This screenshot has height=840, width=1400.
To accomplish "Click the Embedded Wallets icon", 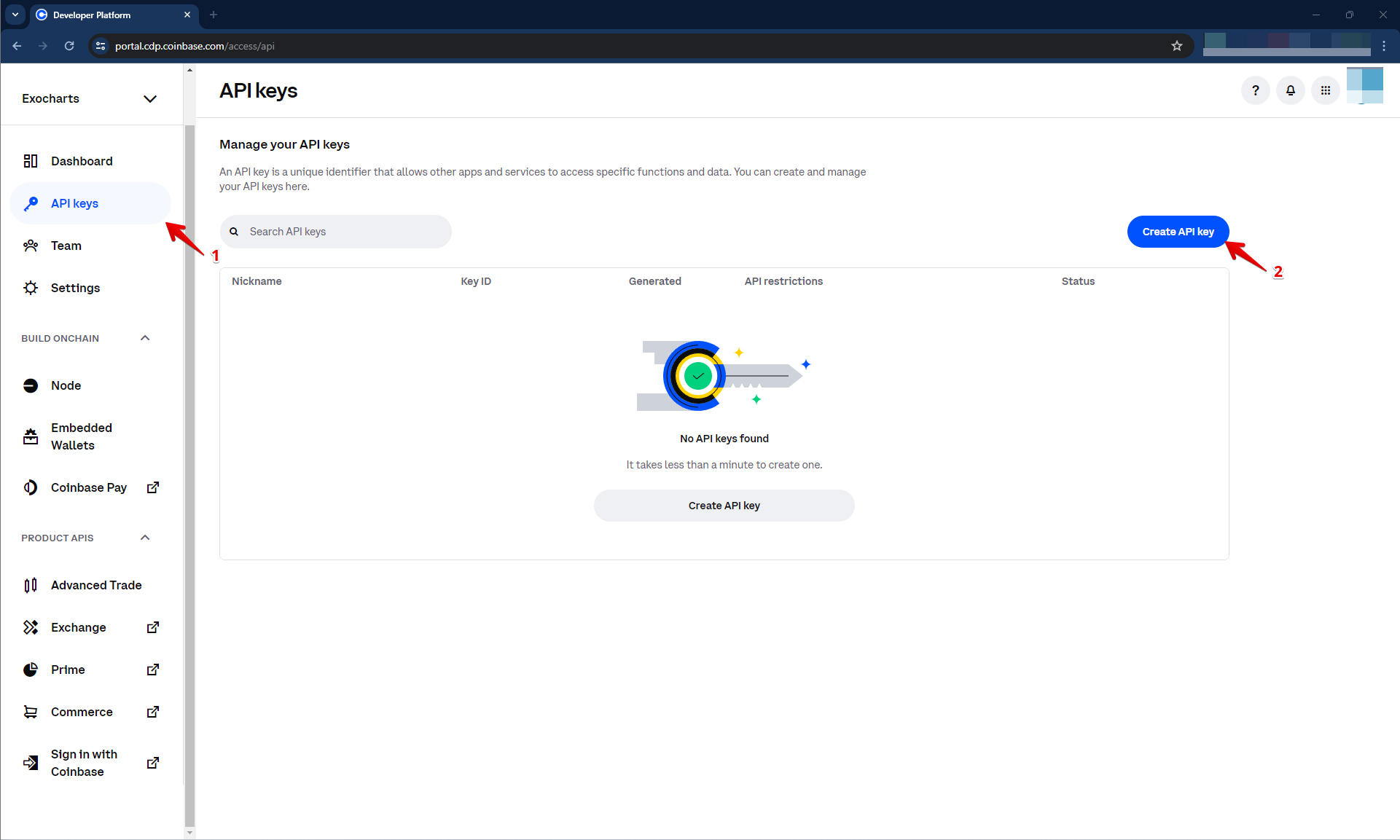I will [31, 436].
